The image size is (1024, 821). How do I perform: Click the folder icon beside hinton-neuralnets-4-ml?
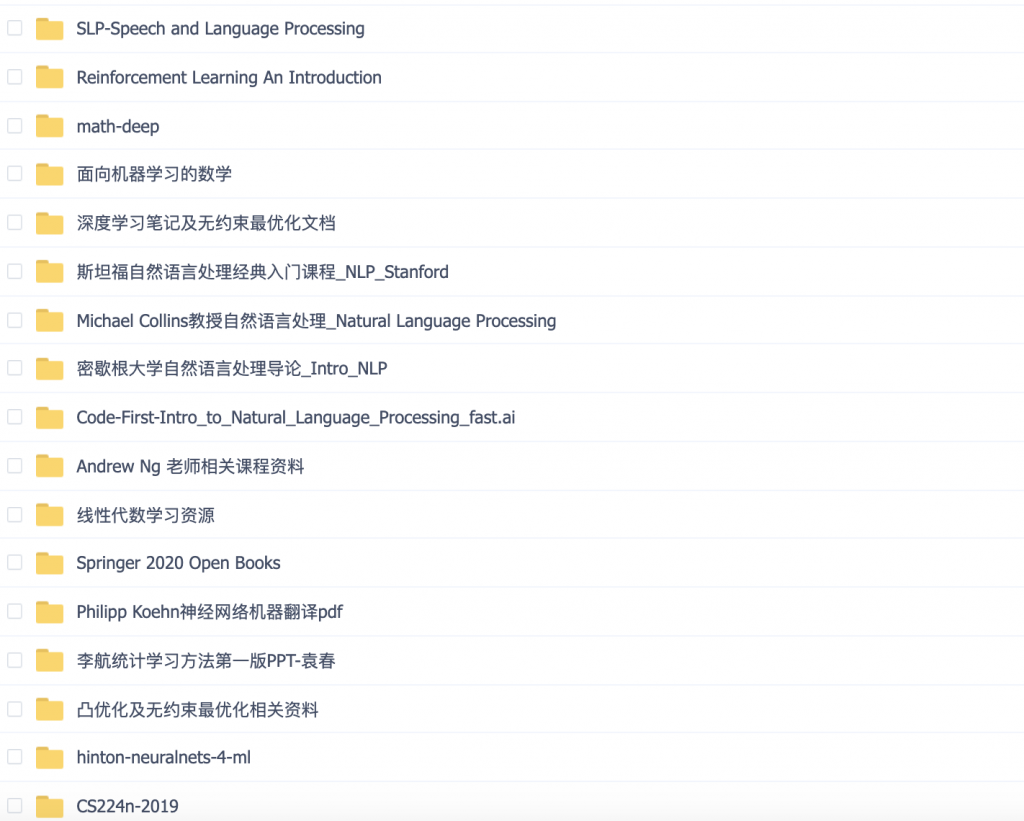(49, 758)
